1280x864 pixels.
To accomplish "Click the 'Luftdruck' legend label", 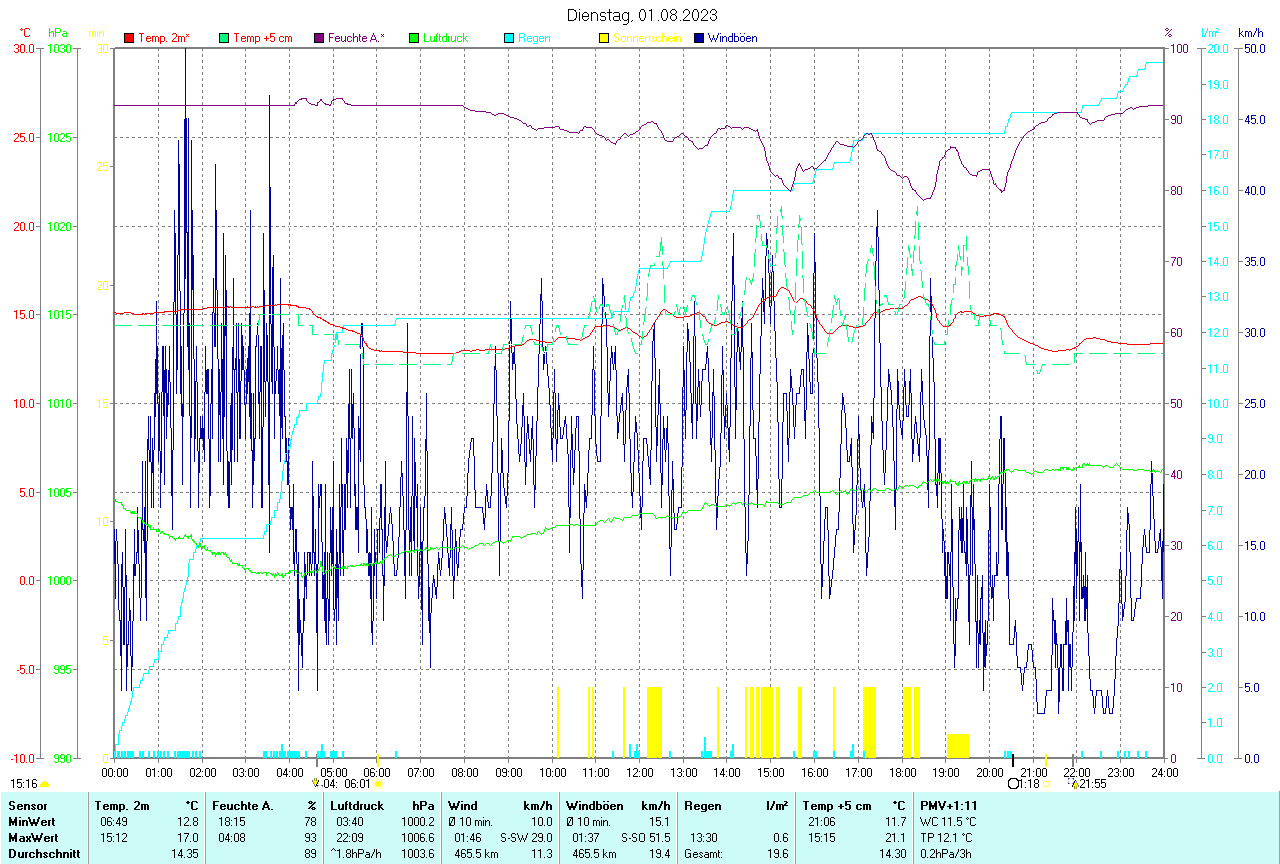I will tap(445, 38).
